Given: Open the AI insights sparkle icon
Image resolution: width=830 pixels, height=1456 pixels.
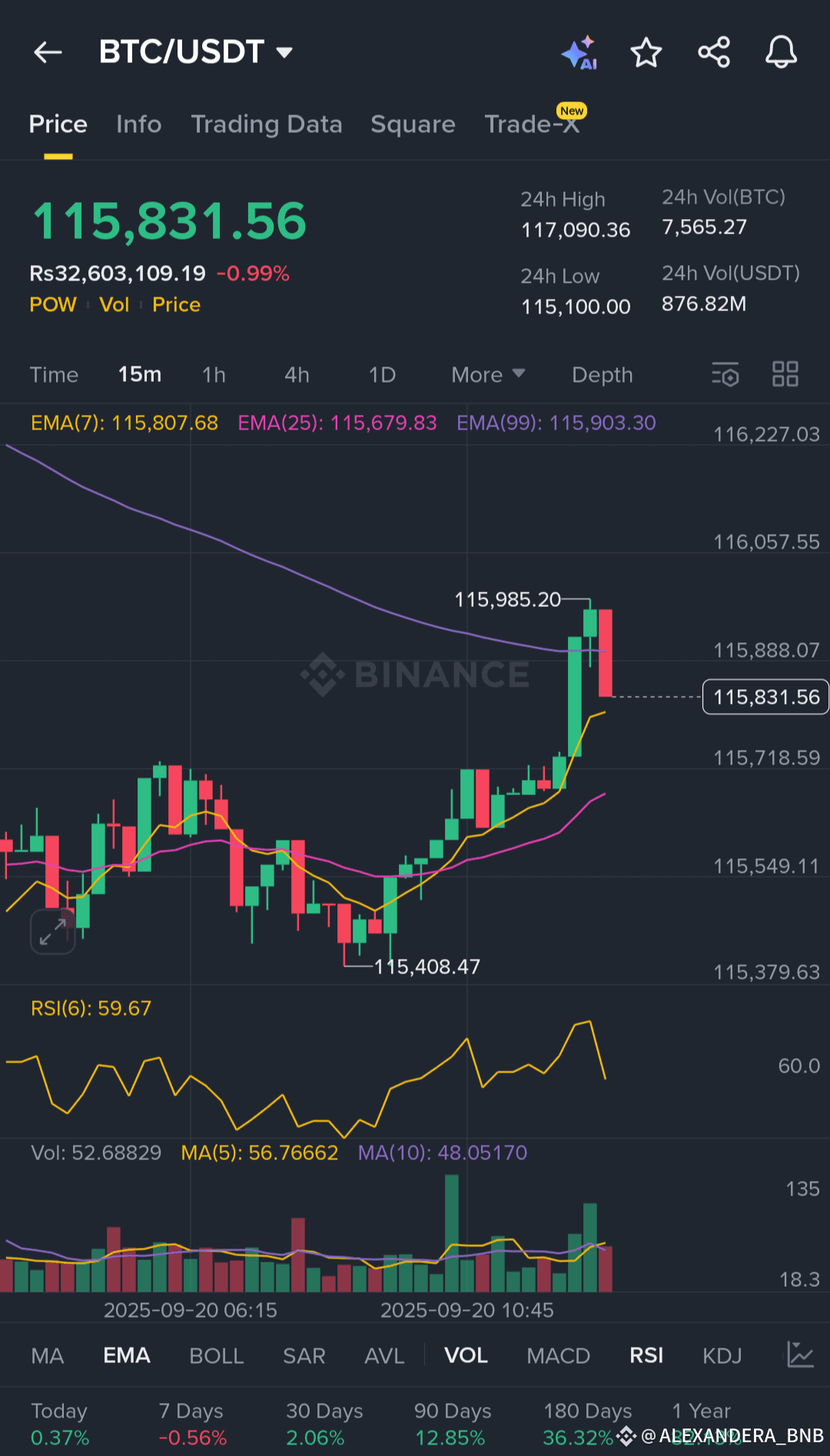Looking at the screenshot, I should (579, 52).
